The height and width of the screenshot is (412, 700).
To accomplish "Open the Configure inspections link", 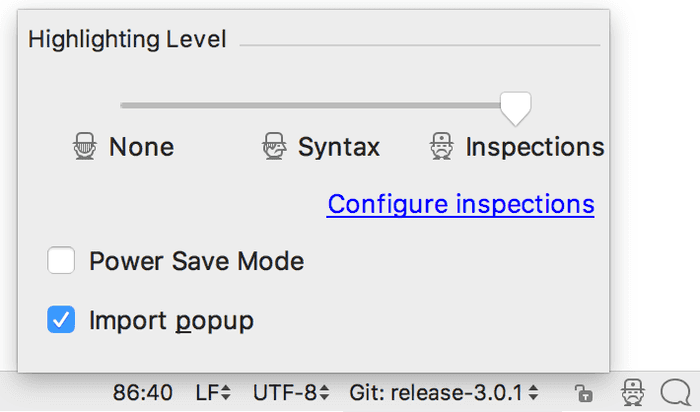I will coord(461,204).
